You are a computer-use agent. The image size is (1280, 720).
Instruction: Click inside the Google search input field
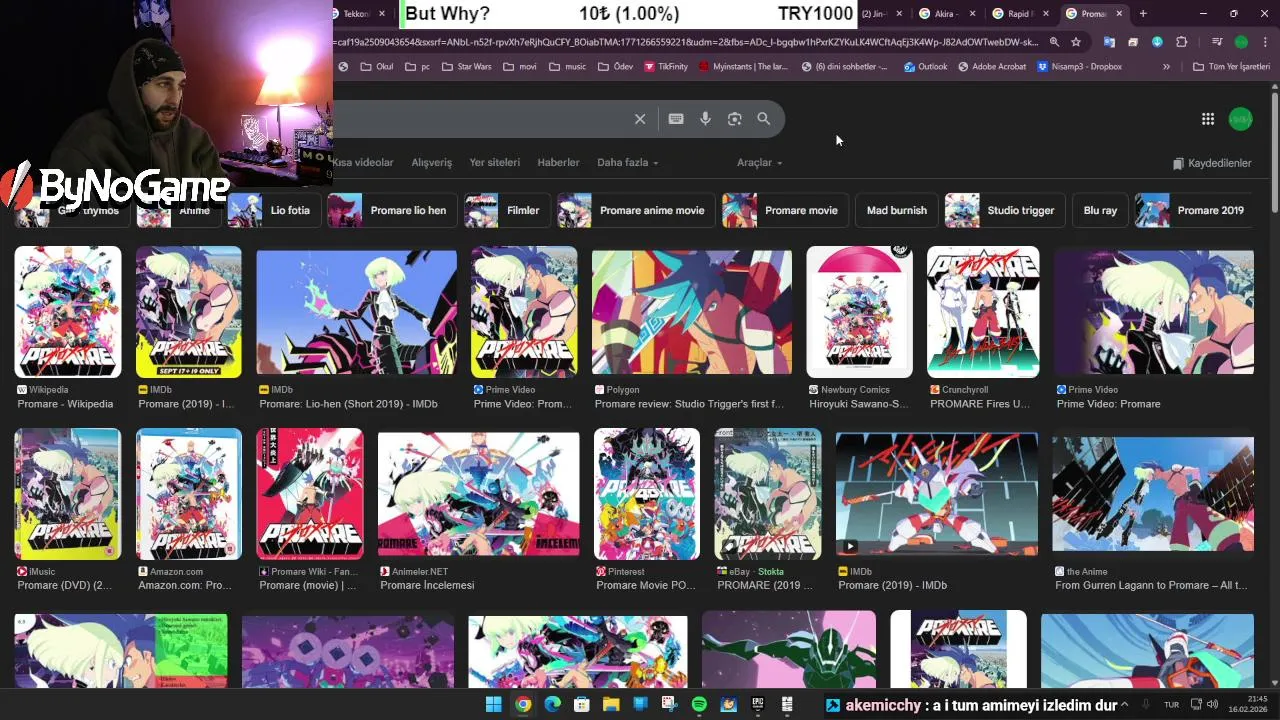480,119
